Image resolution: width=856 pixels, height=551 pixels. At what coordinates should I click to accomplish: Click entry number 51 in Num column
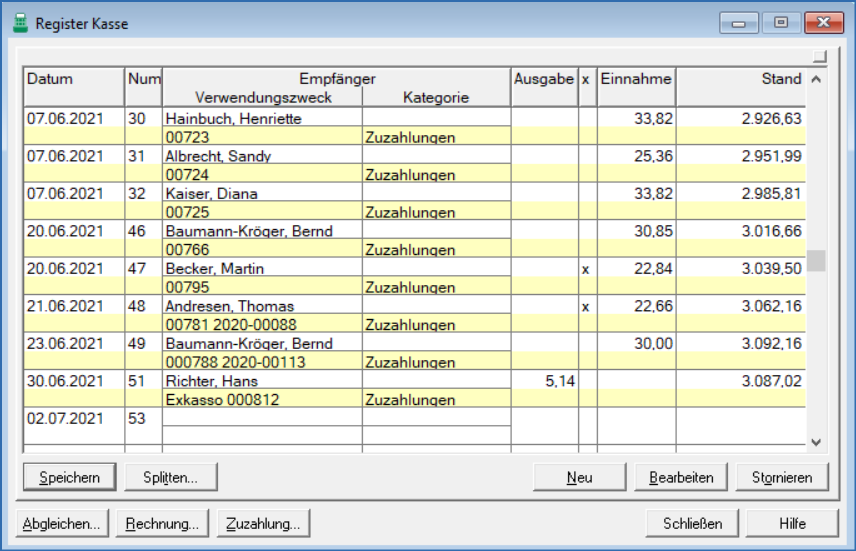point(136,381)
